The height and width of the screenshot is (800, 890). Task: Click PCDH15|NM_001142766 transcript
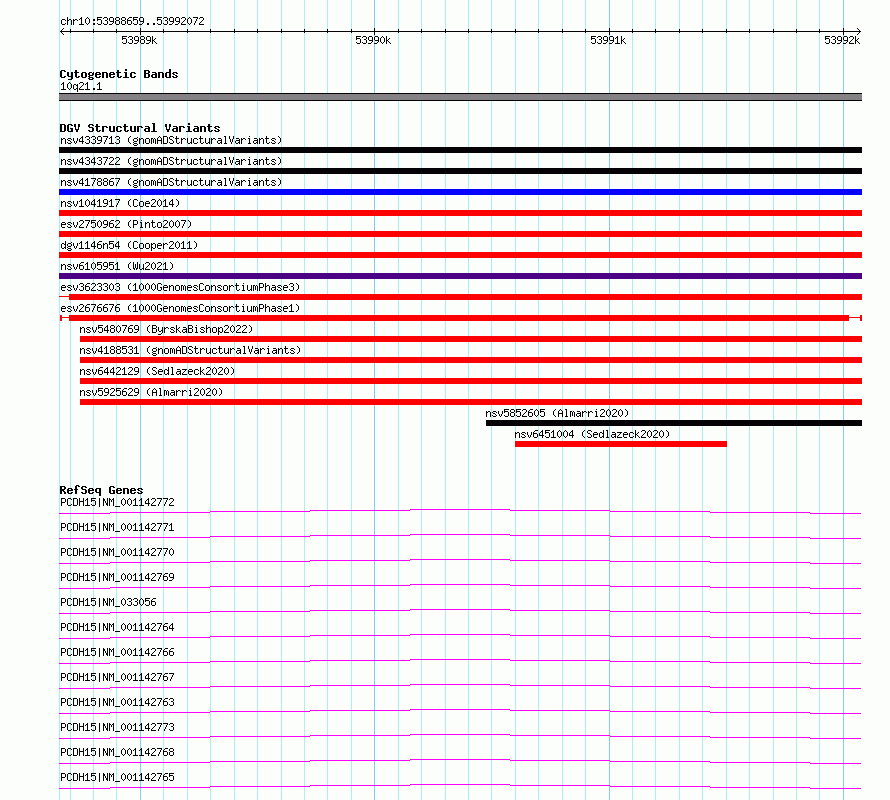(x=117, y=652)
